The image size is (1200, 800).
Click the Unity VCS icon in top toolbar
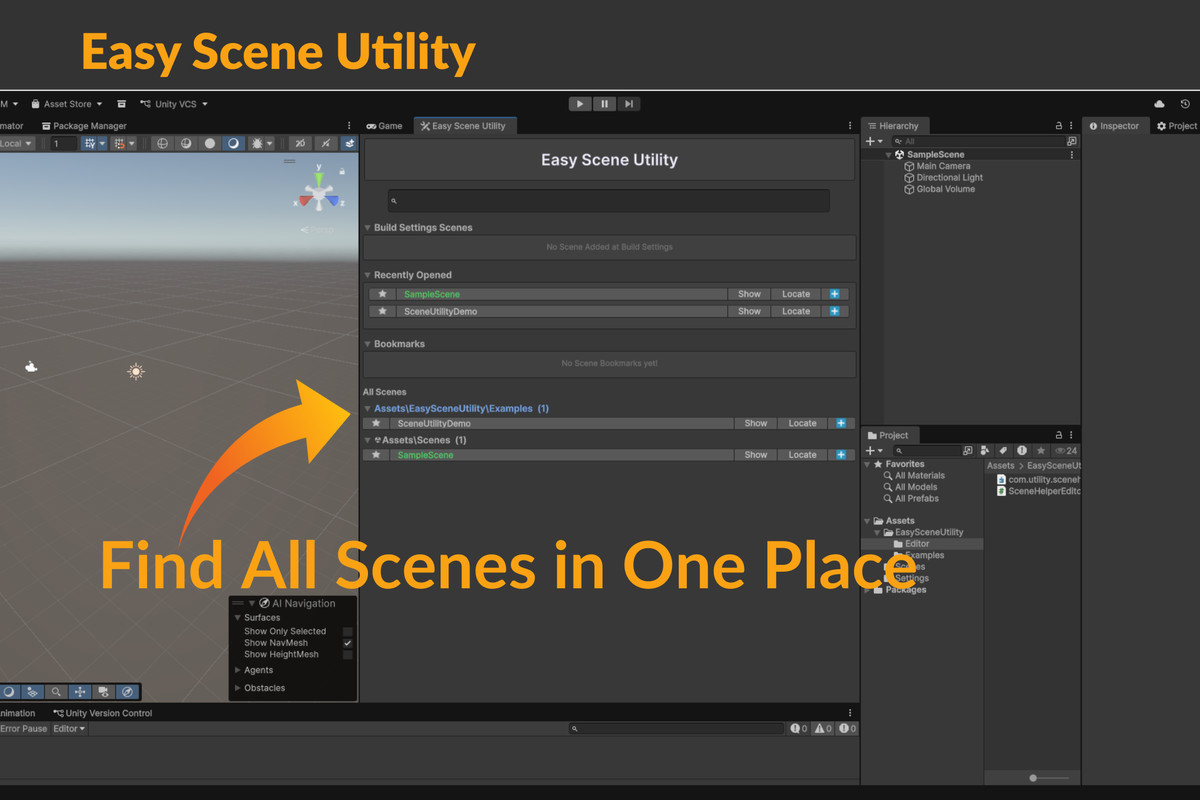148,103
